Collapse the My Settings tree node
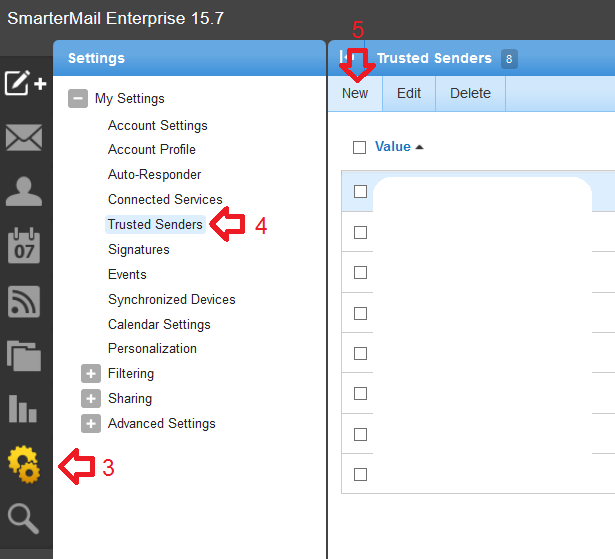This screenshot has width=615, height=559. pyautogui.click(x=78, y=98)
